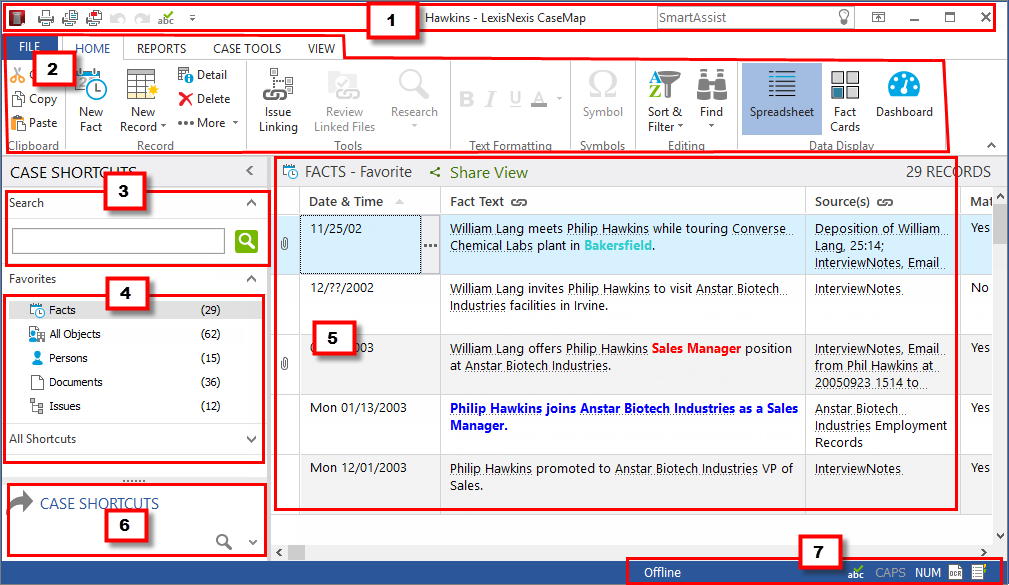Screen dimensions: 1009x585
Task: Toggle Underline text formatting
Action: click(x=515, y=98)
